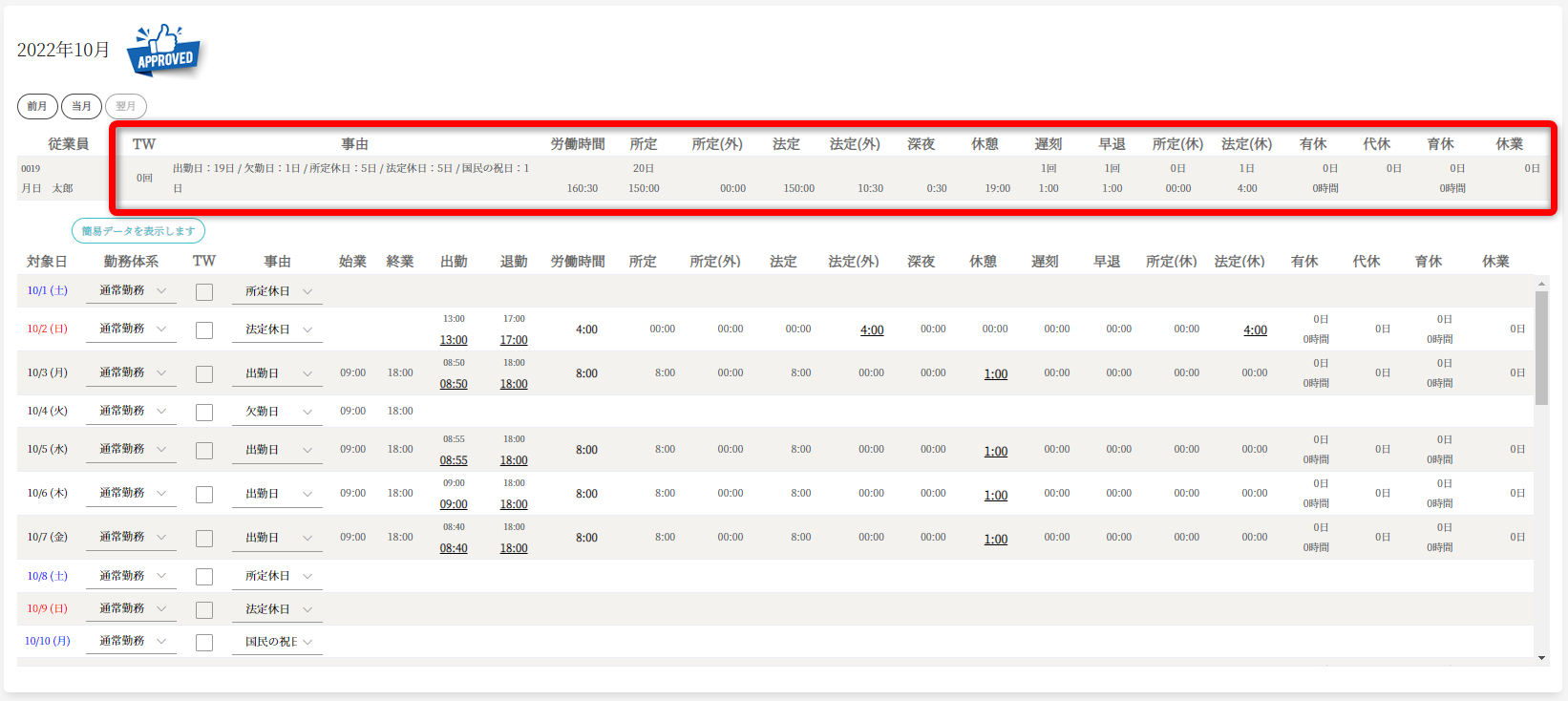This screenshot has width=1568, height=701.
Task: Open 国民の祝日 reason dropdown on 10/10
Action: 277,642
